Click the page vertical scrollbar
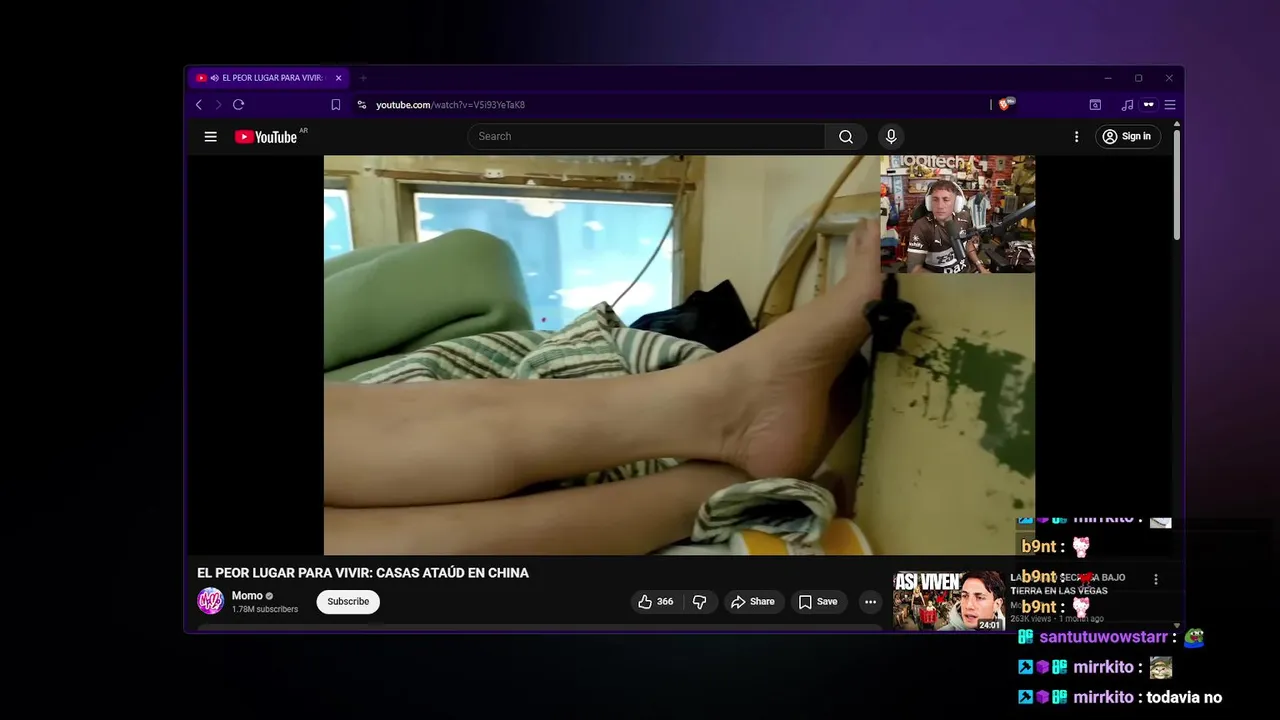 click(x=1177, y=185)
